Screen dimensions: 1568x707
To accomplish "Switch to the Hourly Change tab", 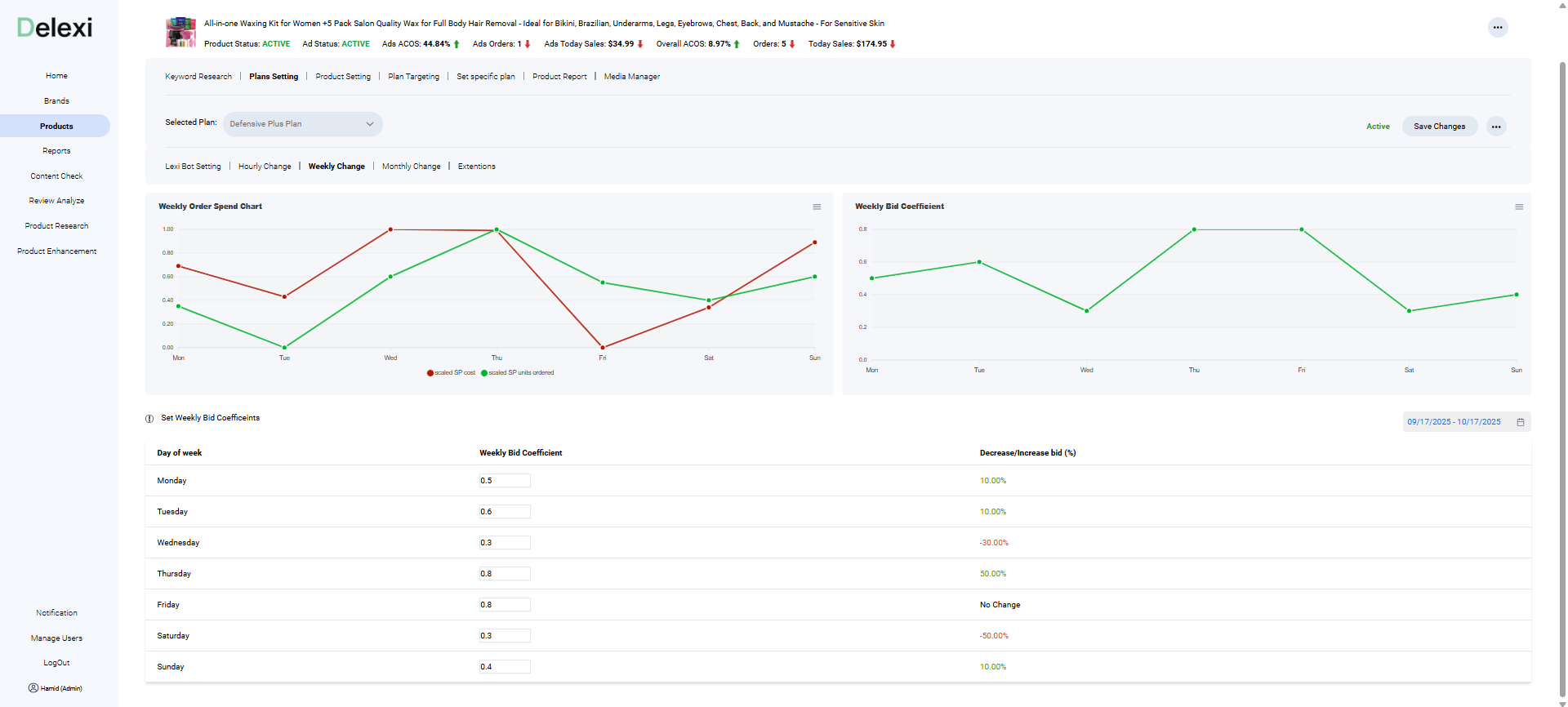I will pyautogui.click(x=265, y=167).
